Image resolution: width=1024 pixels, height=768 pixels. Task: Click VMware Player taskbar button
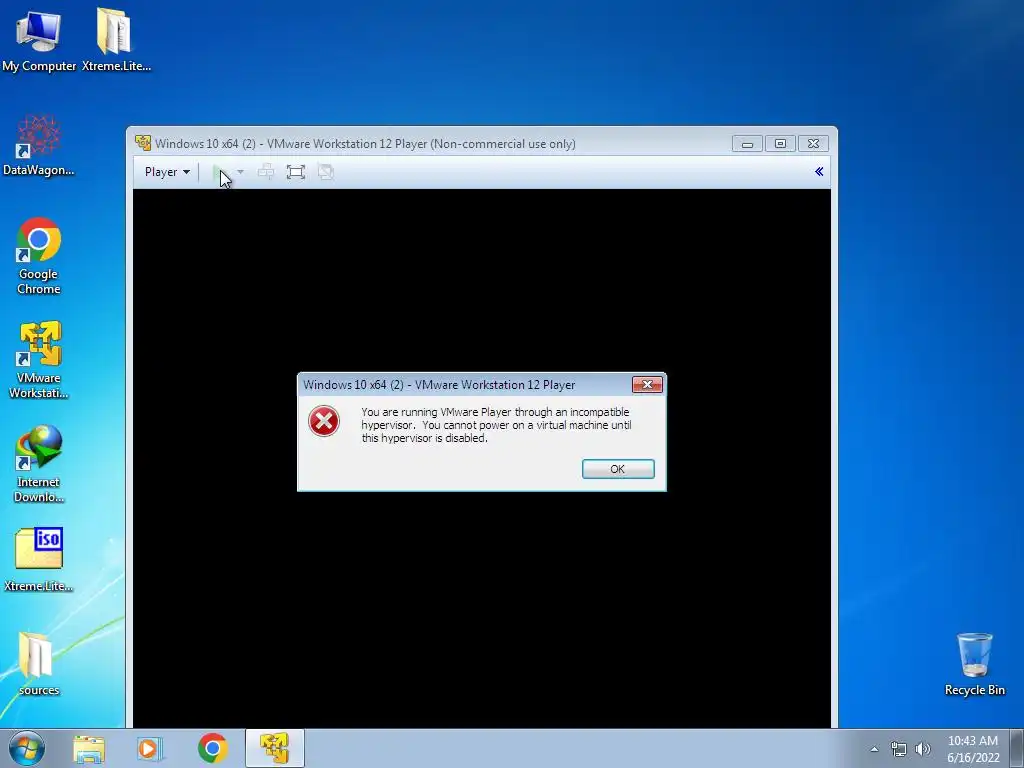tap(274, 748)
